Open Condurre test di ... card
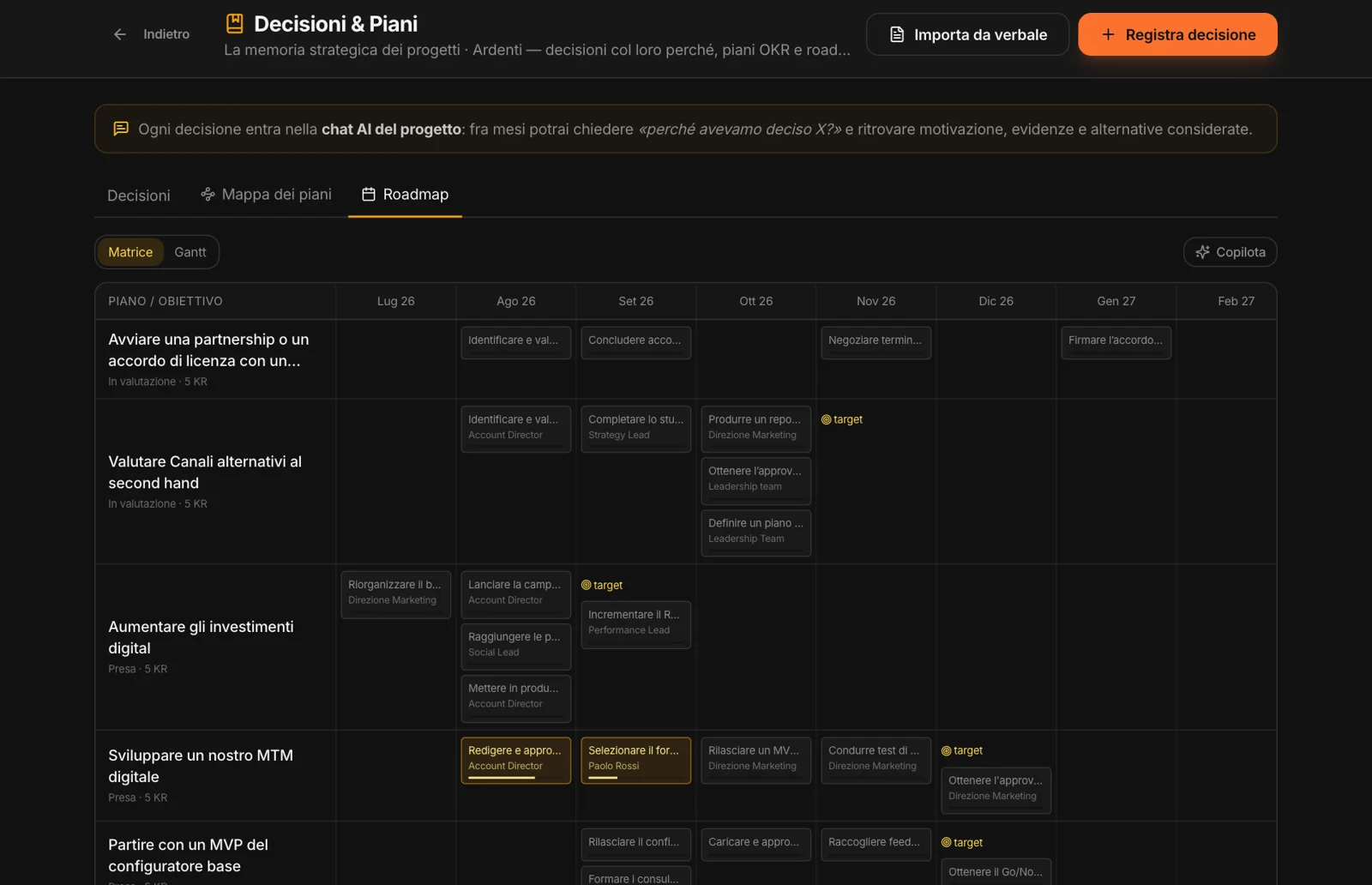 tap(876, 760)
